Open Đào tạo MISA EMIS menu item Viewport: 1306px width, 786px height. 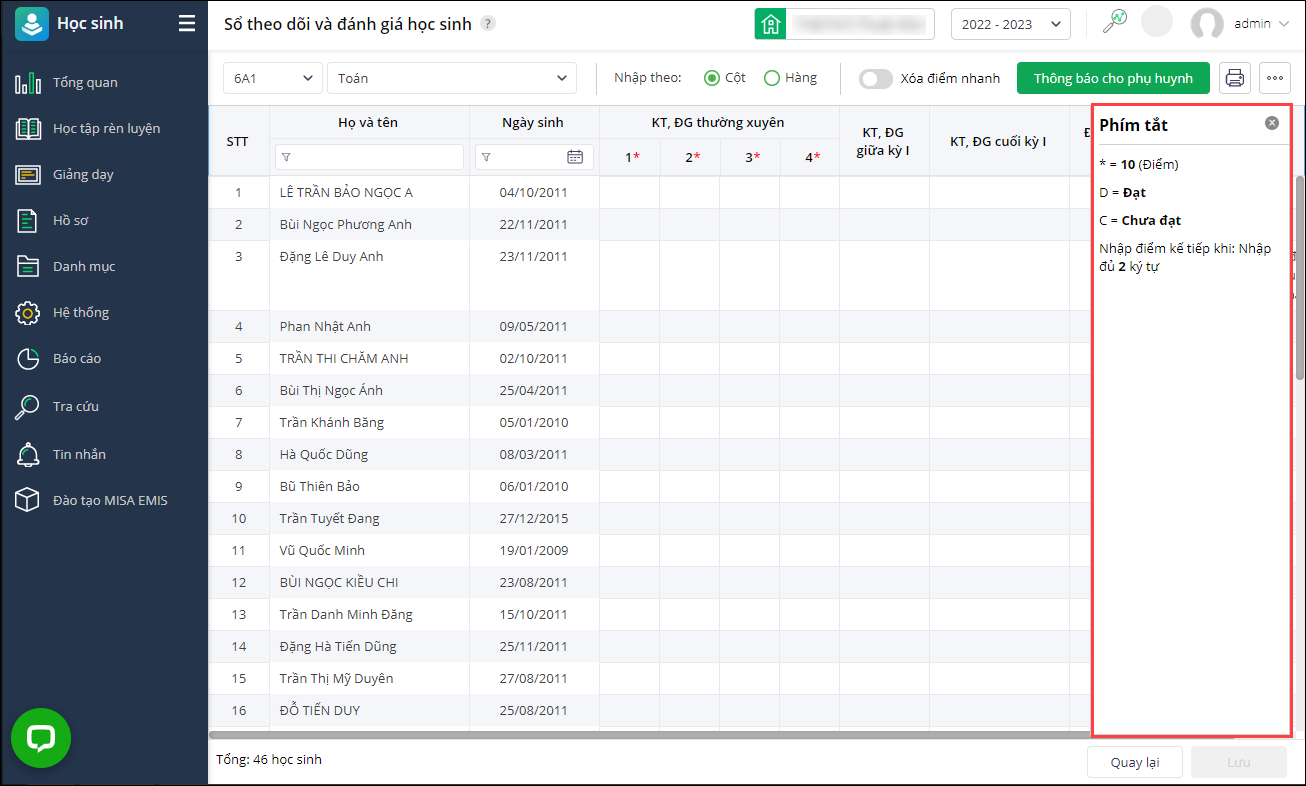click(x=110, y=501)
